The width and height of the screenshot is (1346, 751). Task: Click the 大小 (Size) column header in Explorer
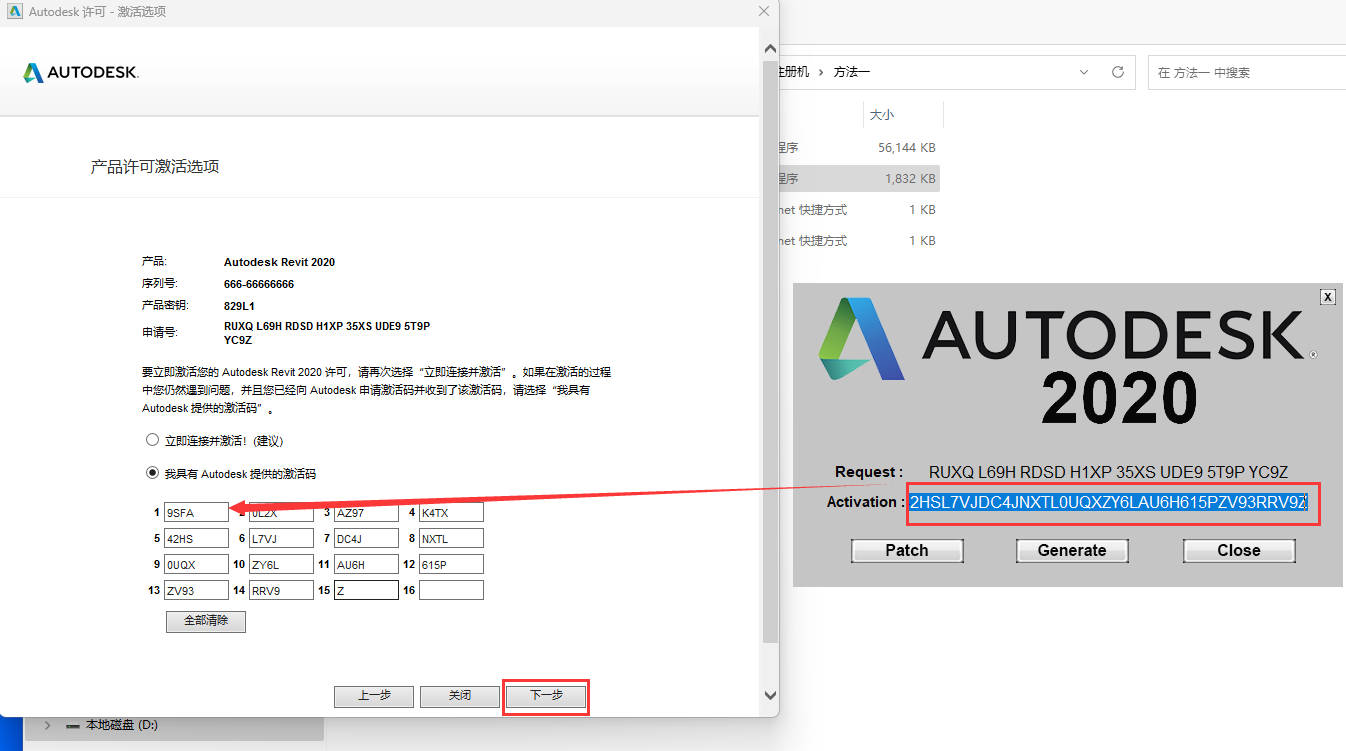tap(882, 115)
